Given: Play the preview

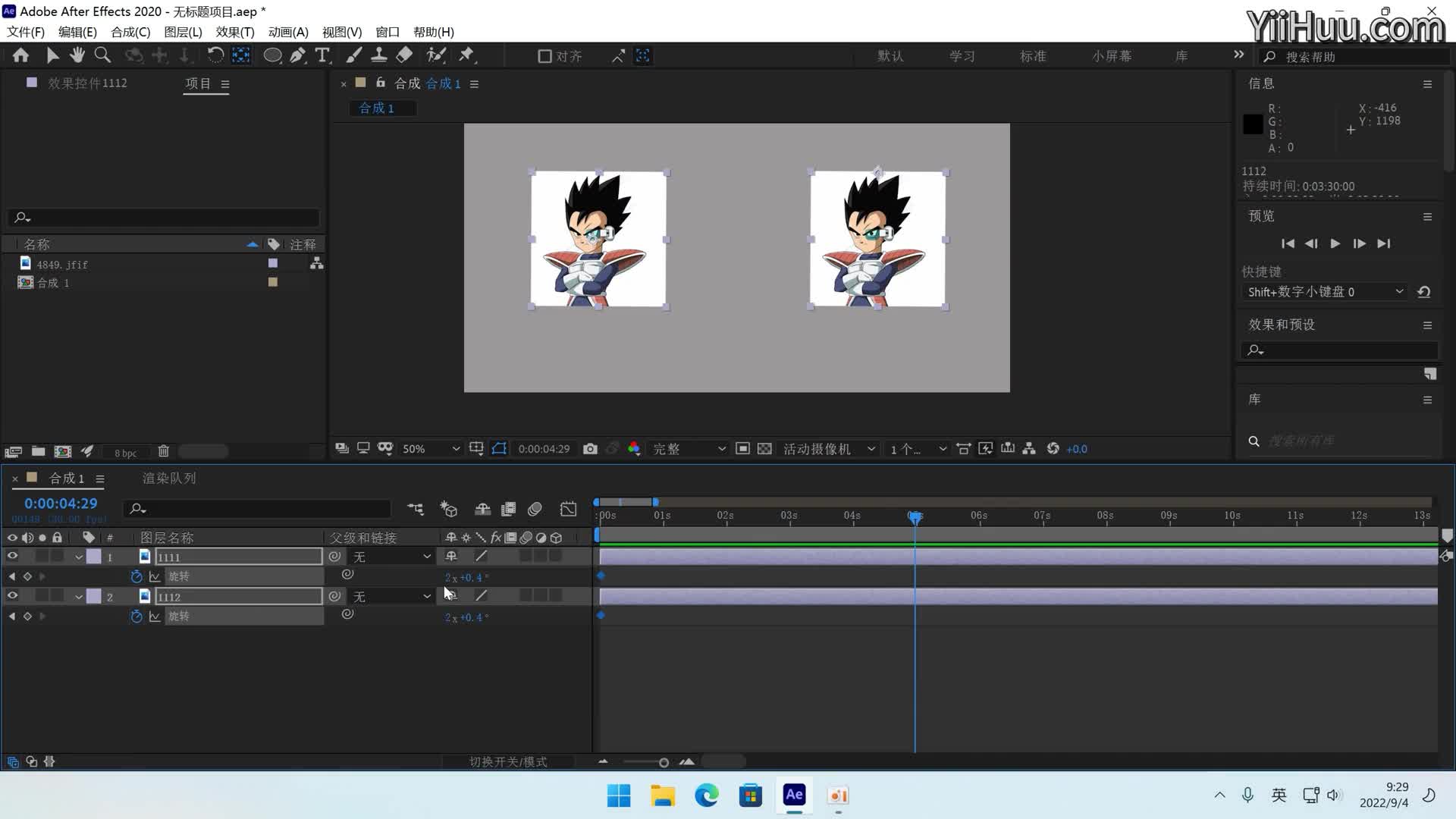Looking at the screenshot, I should [1335, 243].
